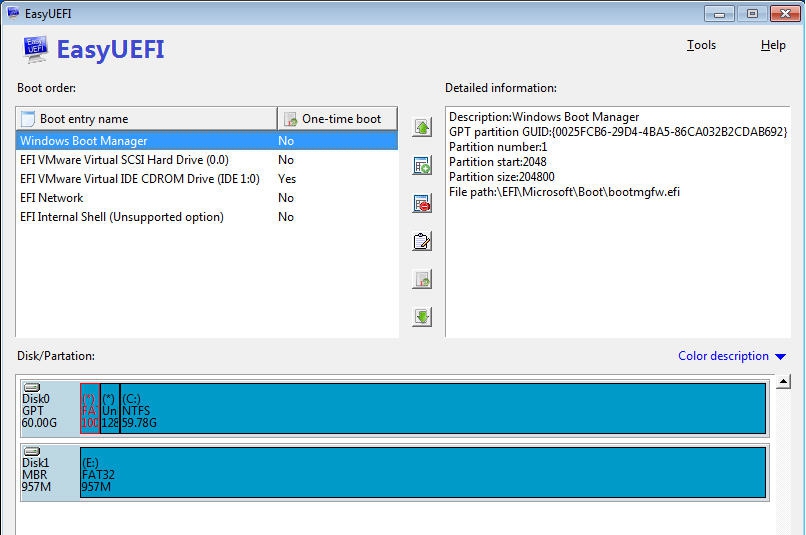This screenshot has width=806, height=535.
Task: Select Windows Boot Manager entry
Action: [x=207, y=141]
